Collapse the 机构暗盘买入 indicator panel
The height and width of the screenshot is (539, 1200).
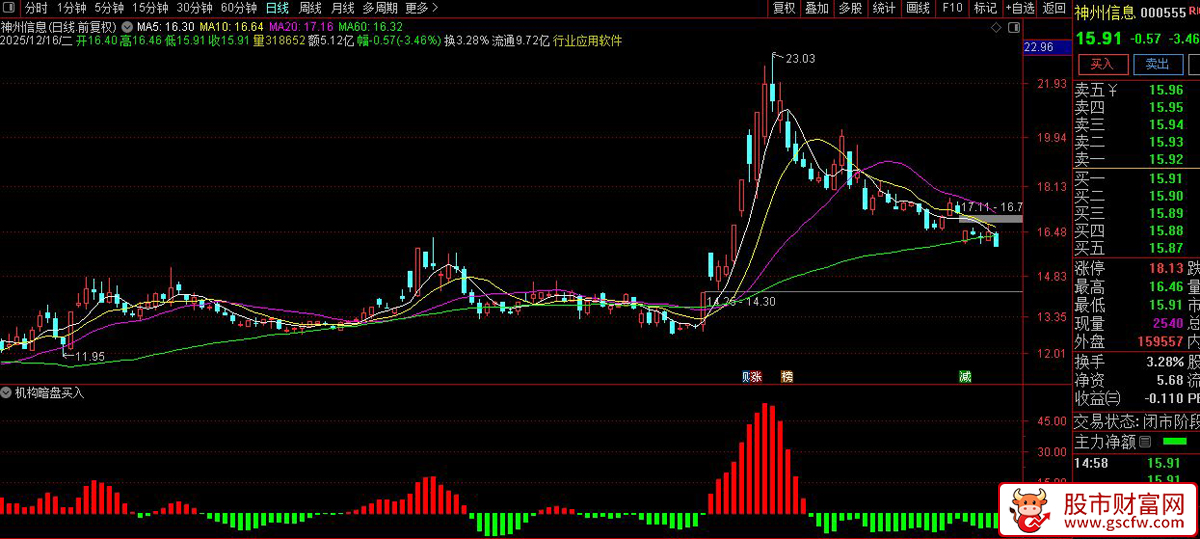[7, 393]
